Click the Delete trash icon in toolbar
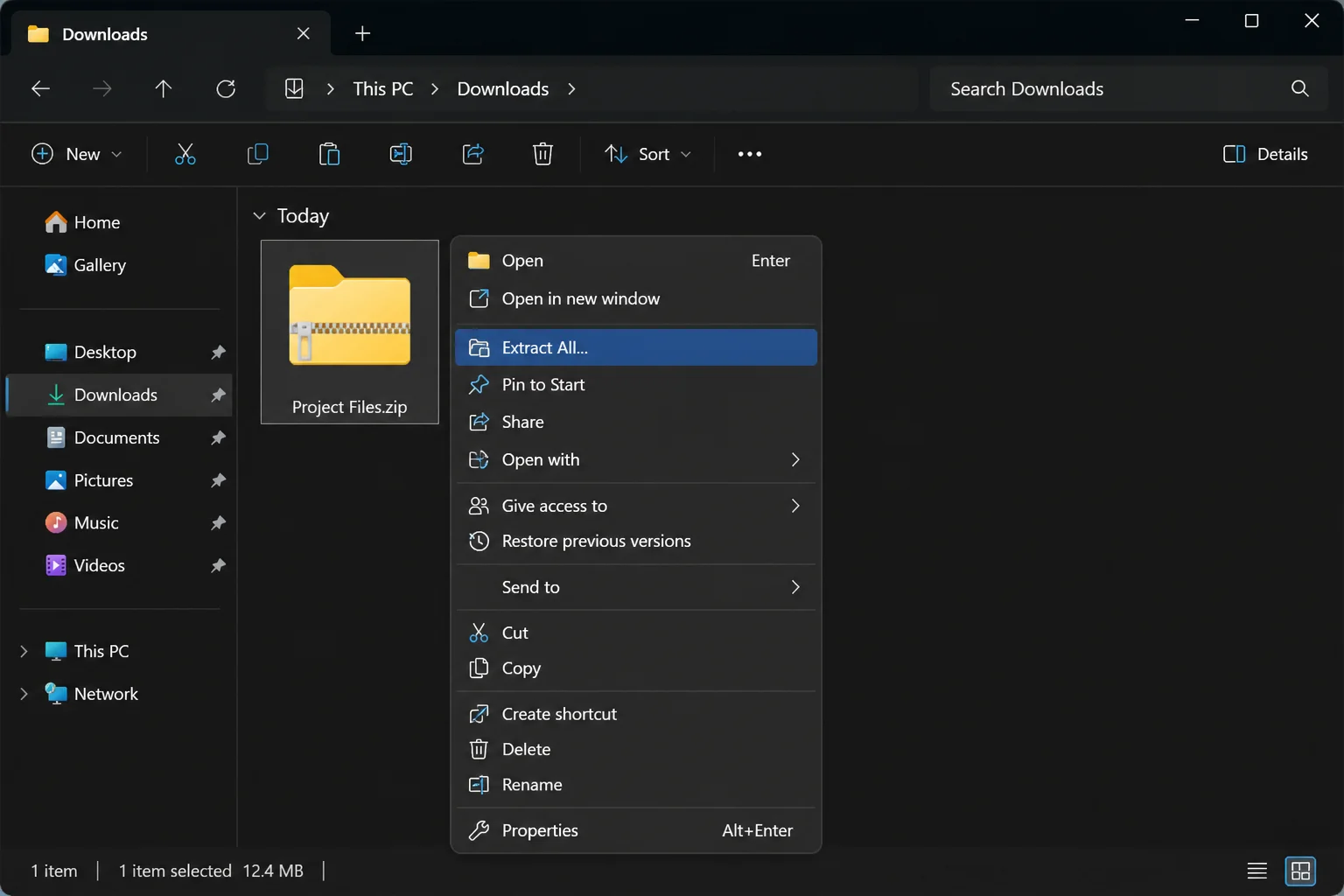This screenshot has width=1344, height=896. click(x=542, y=154)
